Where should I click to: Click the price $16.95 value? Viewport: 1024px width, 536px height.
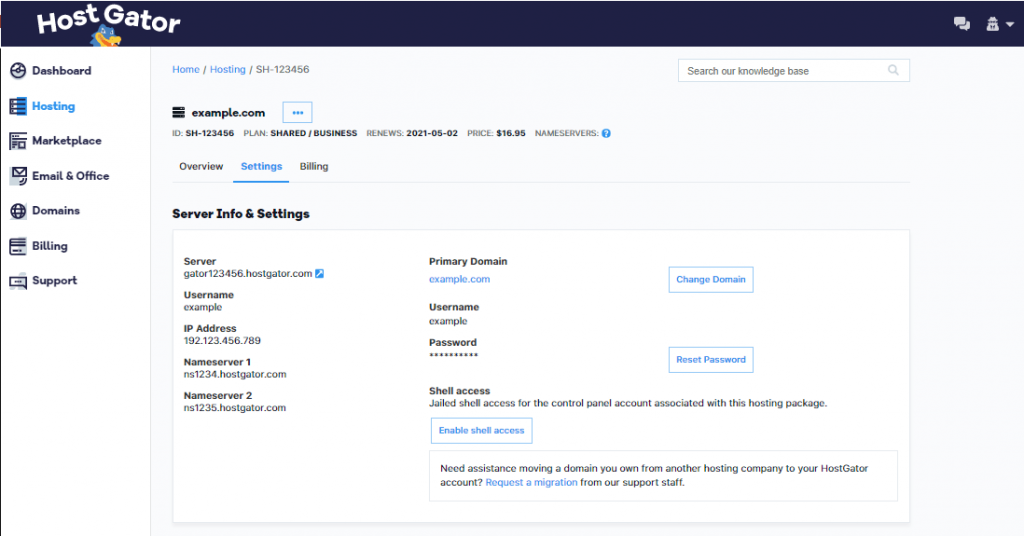pyautogui.click(x=511, y=133)
